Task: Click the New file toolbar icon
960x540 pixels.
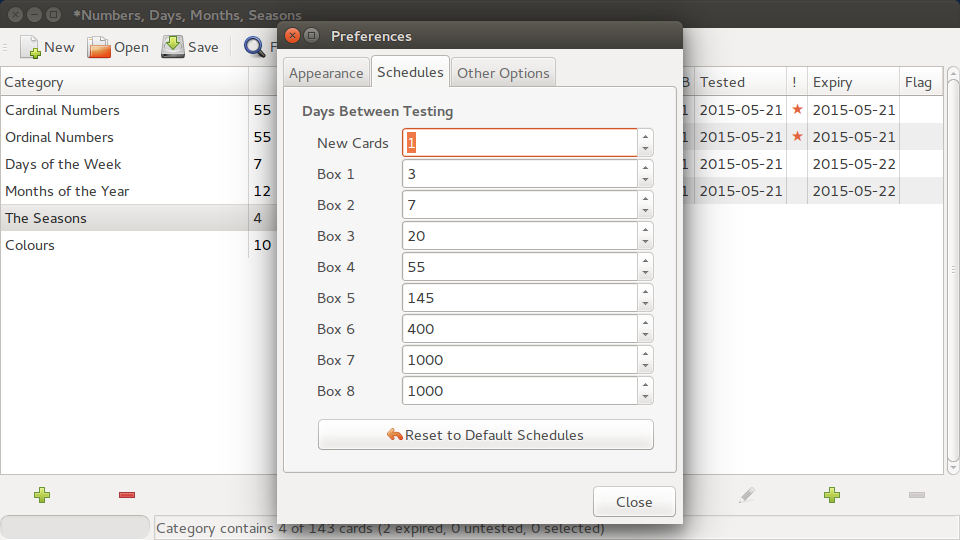Action: tap(31, 47)
